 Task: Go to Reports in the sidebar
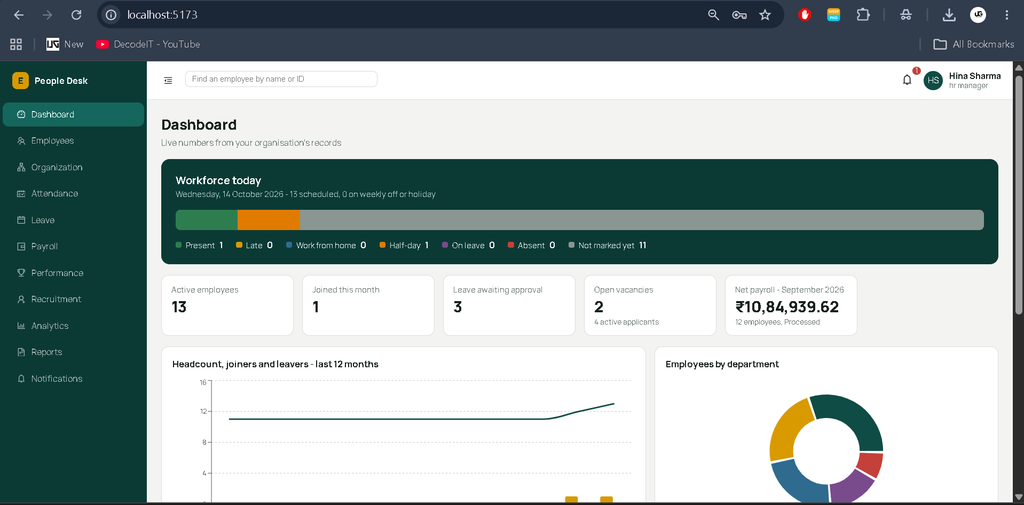click(73, 352)
